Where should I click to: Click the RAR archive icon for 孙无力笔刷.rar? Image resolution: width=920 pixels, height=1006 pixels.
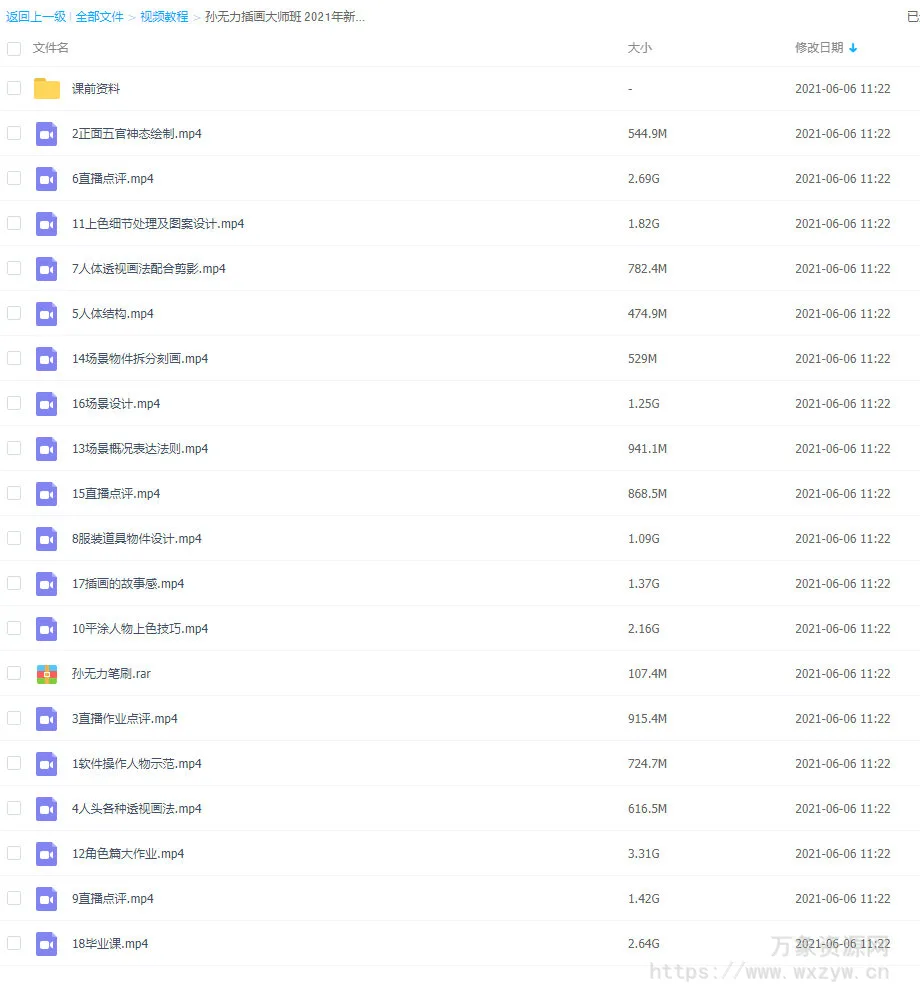coord(47,674)
